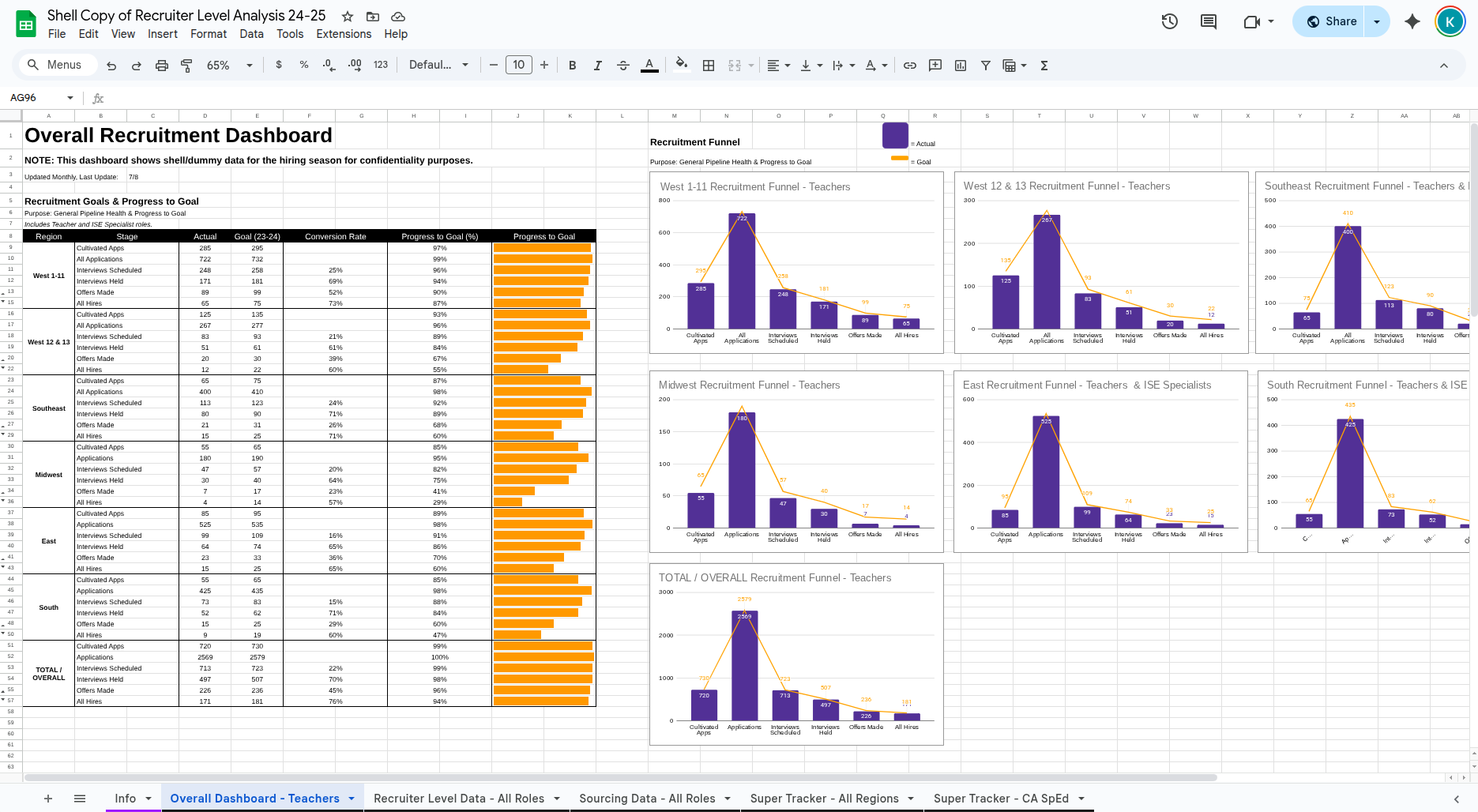
Task: Expand the Share button dropdown arrow
Action: click(x=1377, y=21)
